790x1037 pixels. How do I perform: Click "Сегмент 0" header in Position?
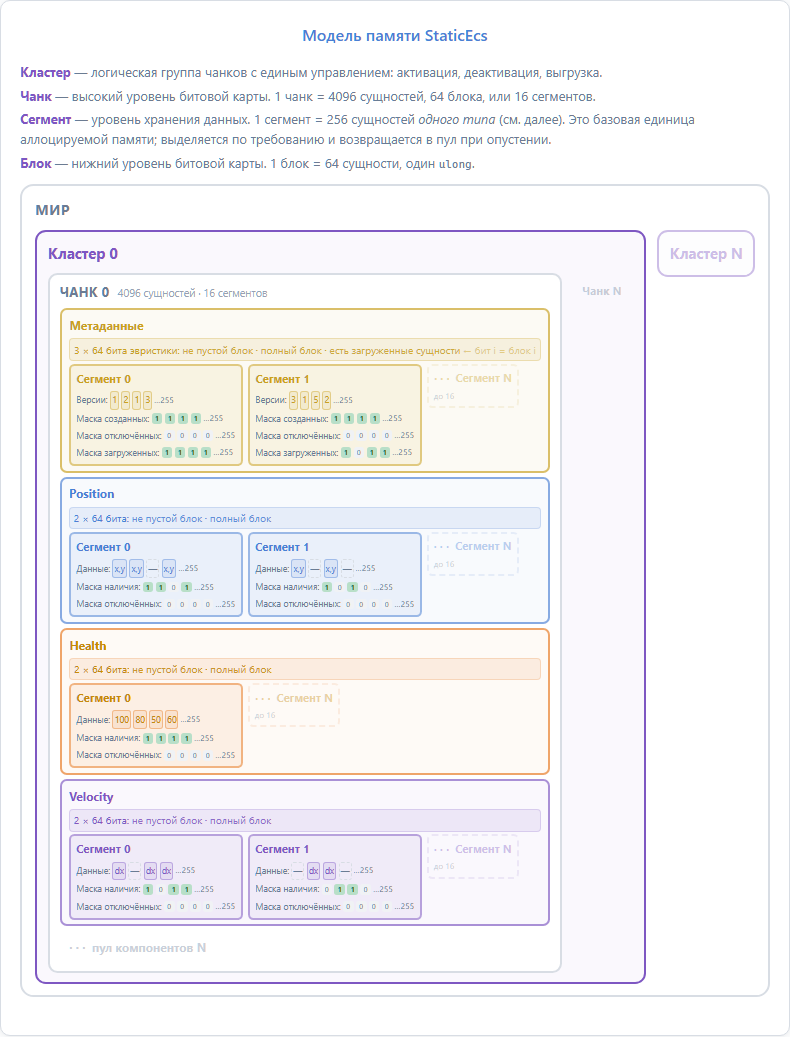point(103,547)
